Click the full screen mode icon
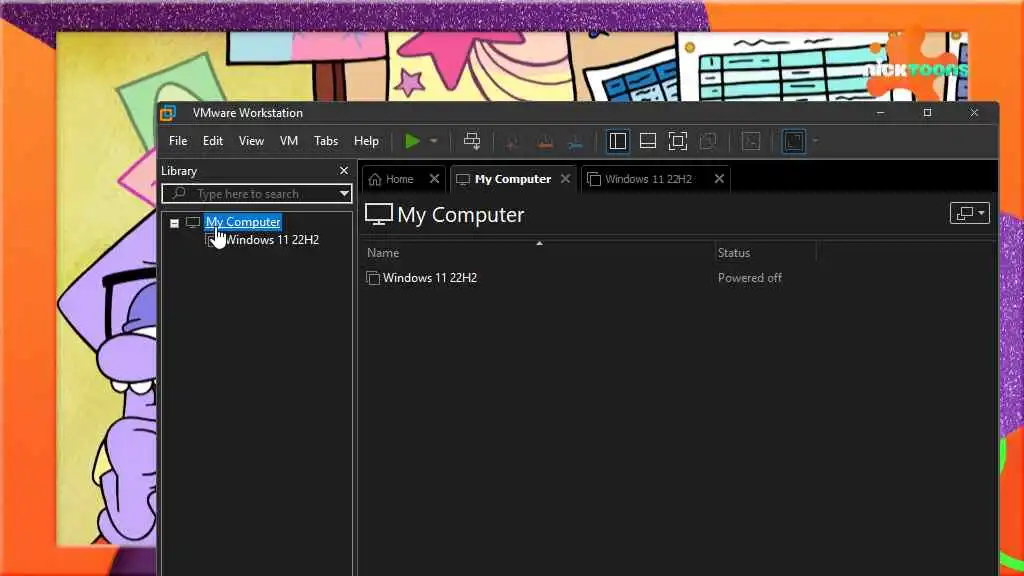1024x576 pixels. click(678, 141)
